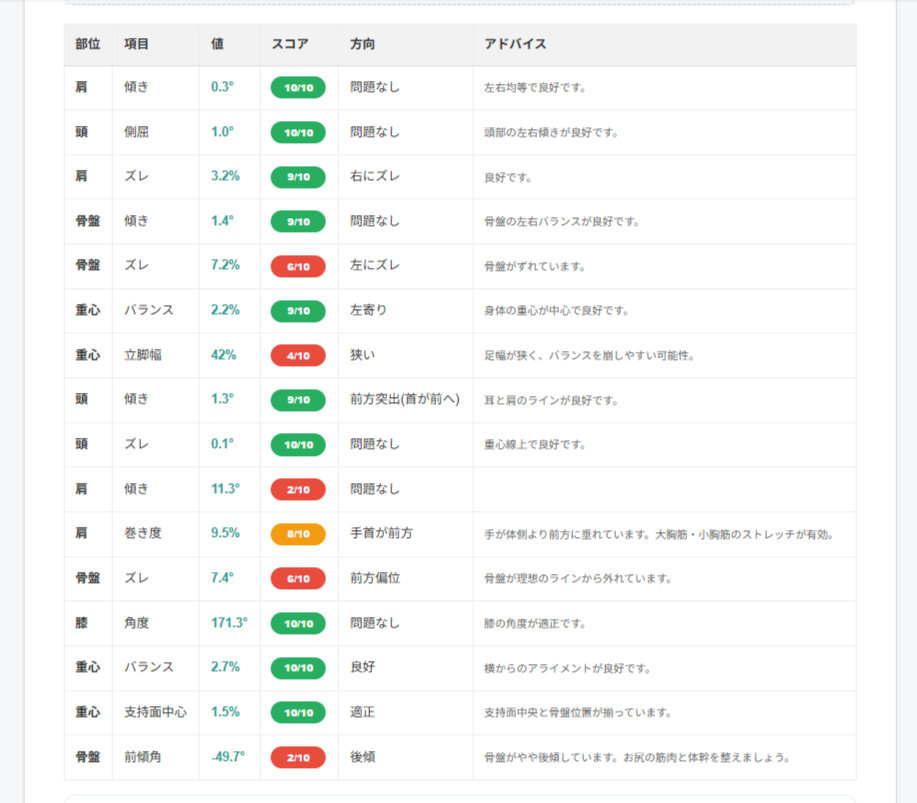Click the 後傾 direction cell
This screenshot has width=917, height=803.
(x=363, y=757)
